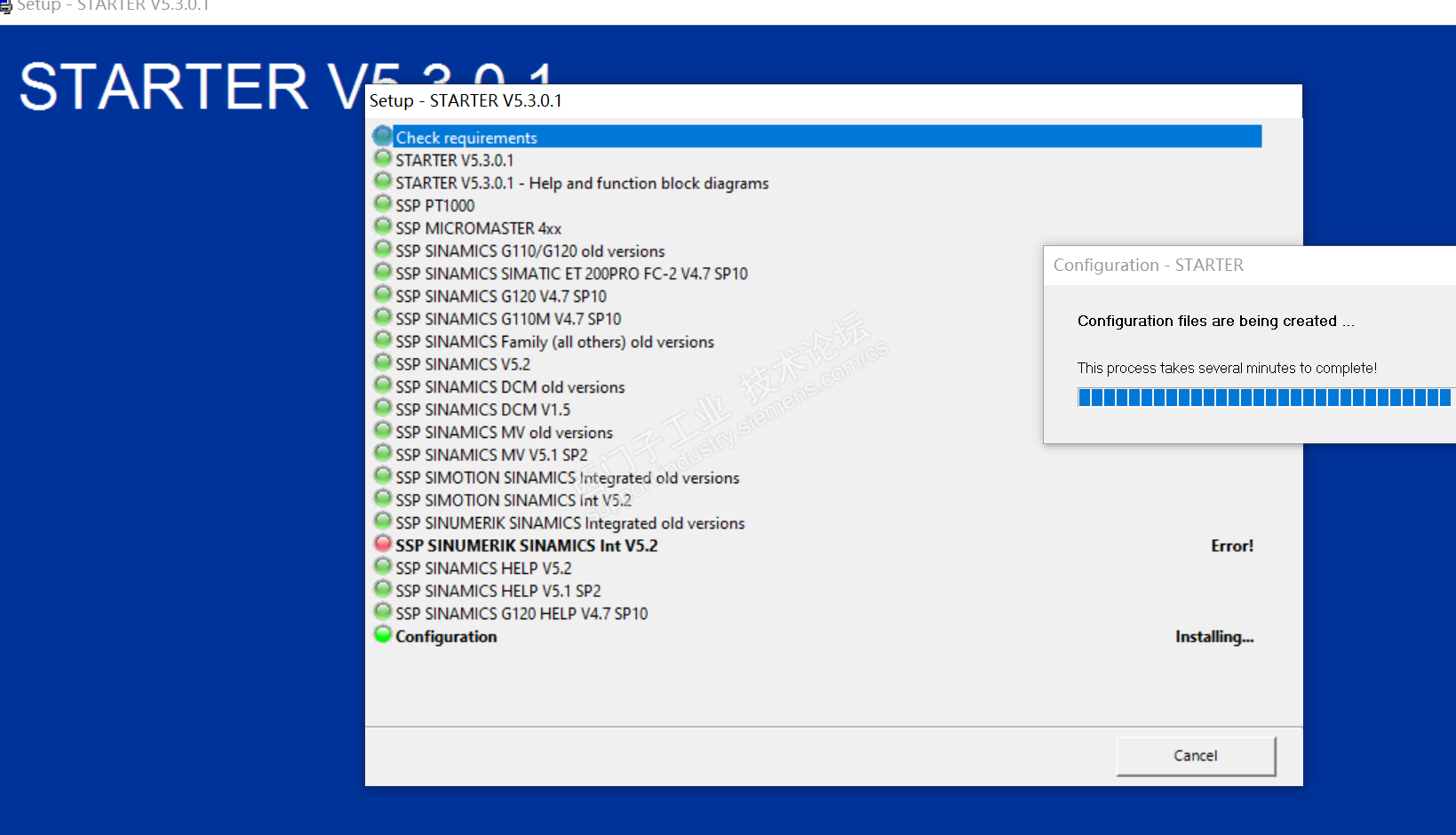Click the configuration files progress bar
The height and width of the screenshot is (835, 1456).
pyautogui.click(x=1265, y=397)
